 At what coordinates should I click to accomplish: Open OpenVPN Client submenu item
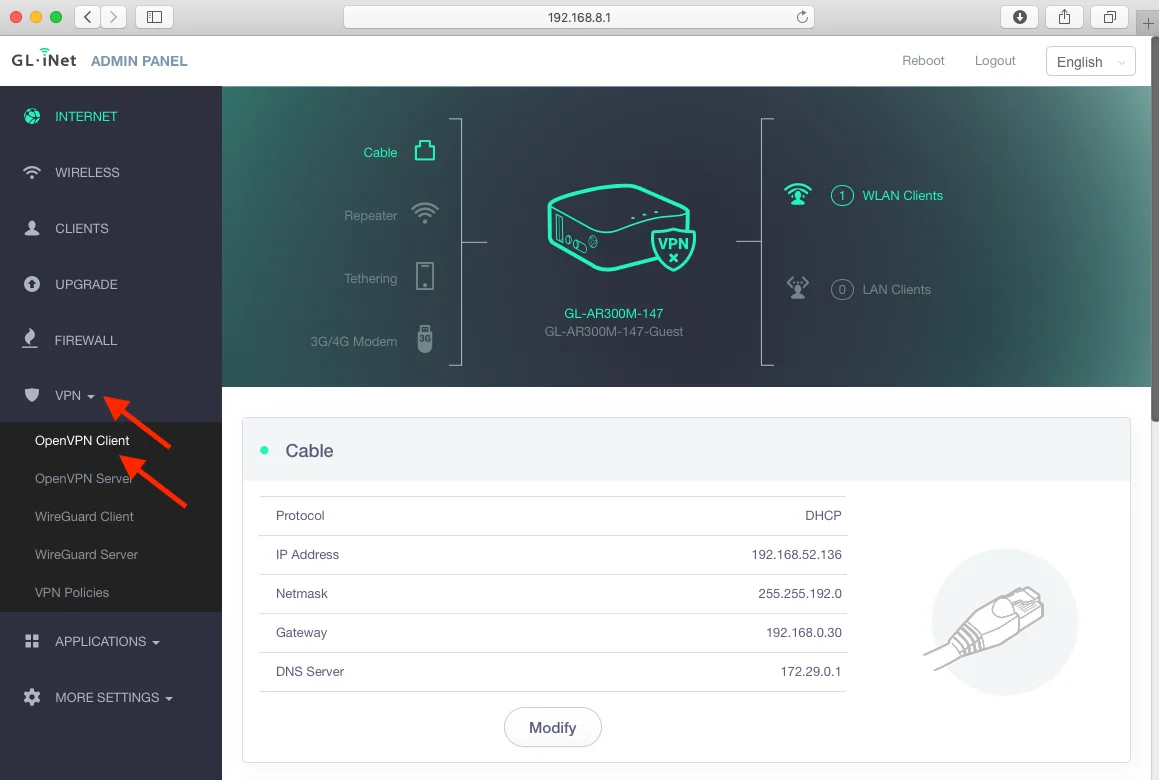(x=82, y=440)
